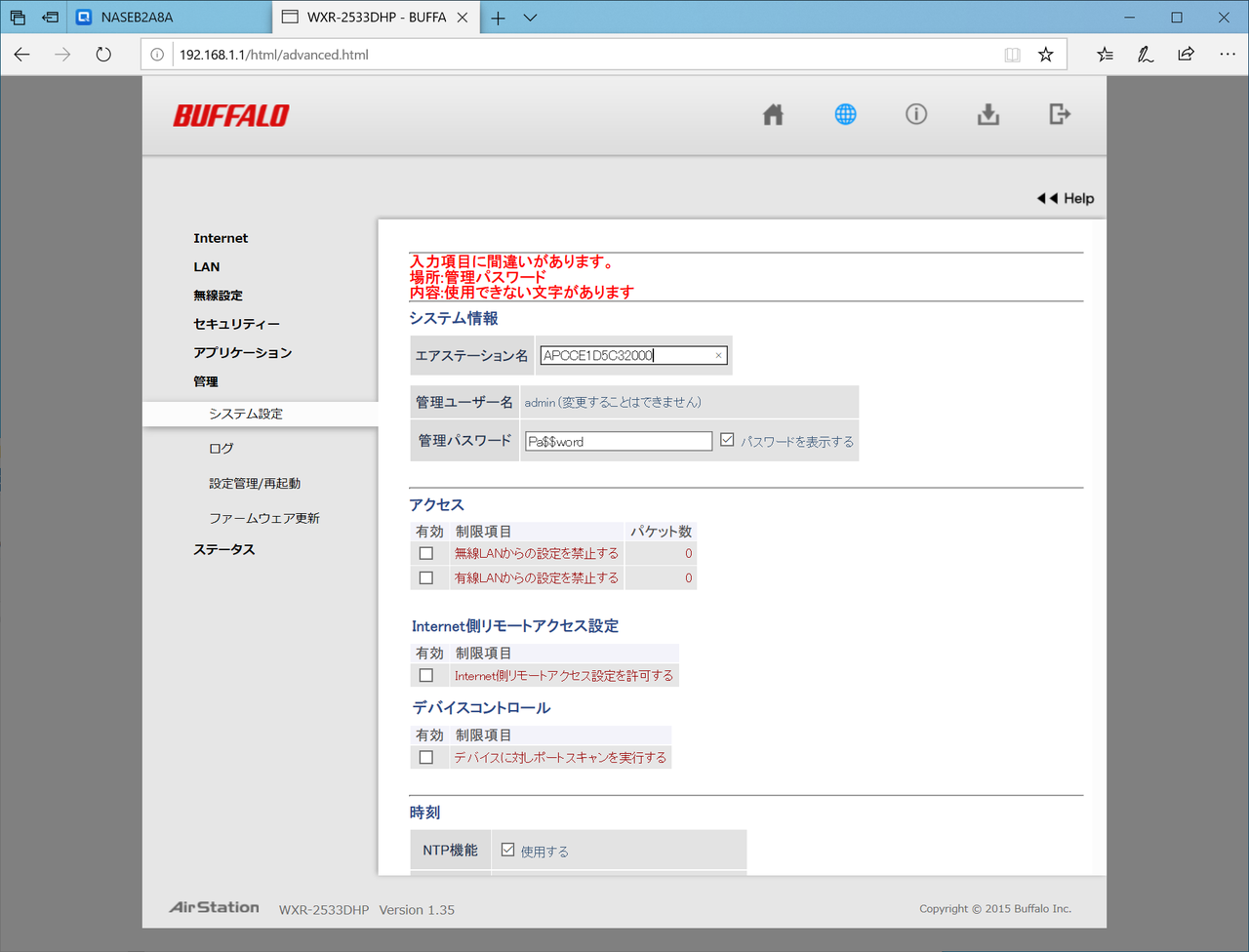This screenshot has height=952, width=1249.
Task: Click the browser forward arrow
Action: (62, 55)
